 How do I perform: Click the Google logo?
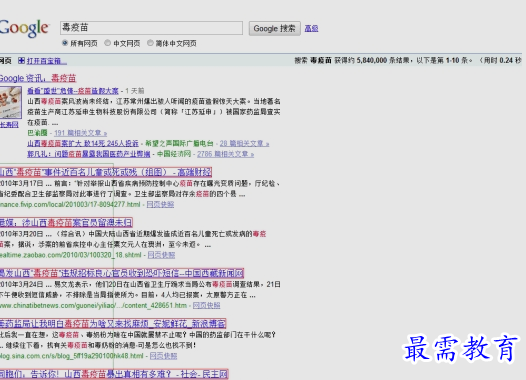[x=24, y=29]
